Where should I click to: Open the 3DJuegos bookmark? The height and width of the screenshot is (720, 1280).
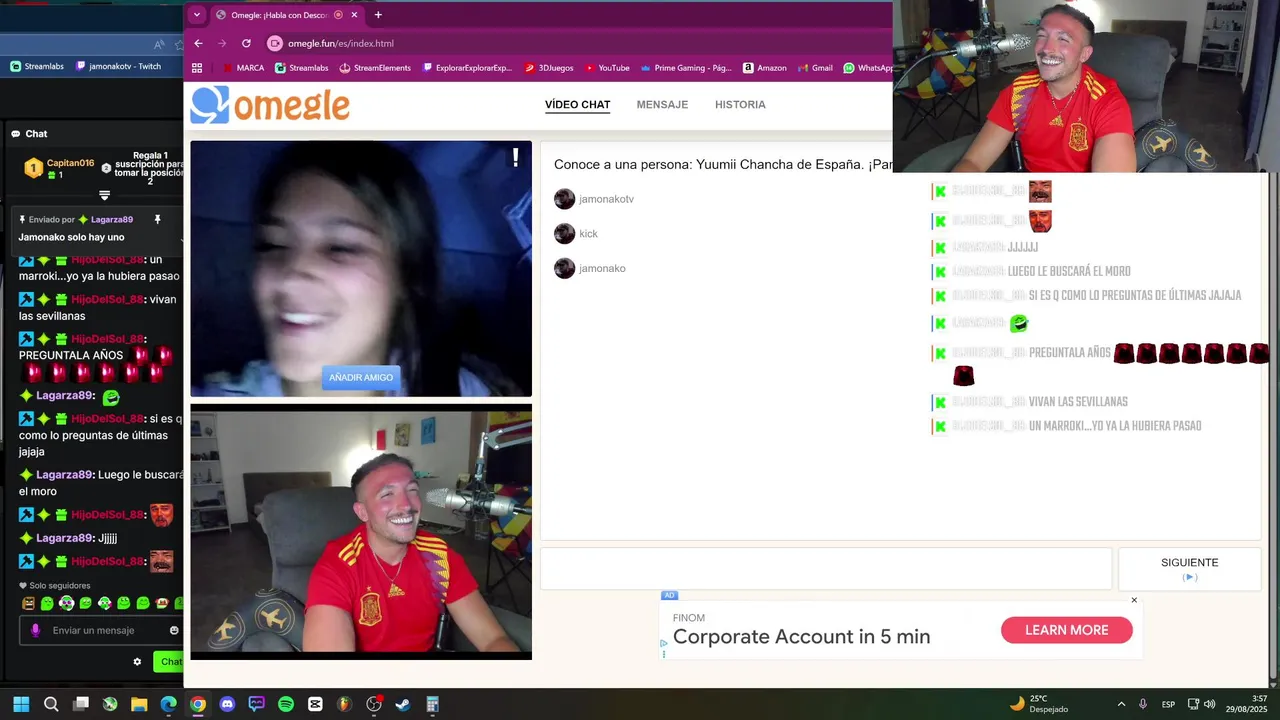(549, 68)
